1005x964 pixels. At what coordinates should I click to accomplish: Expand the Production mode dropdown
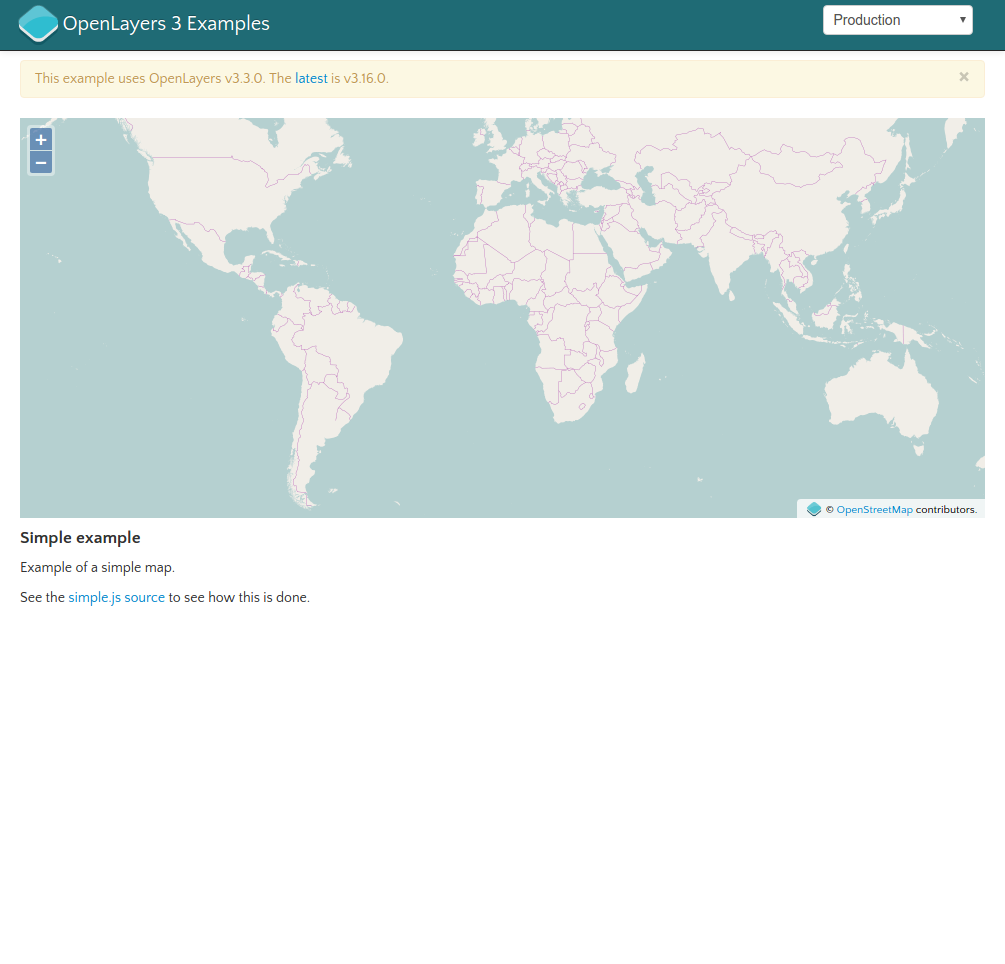click(897, 20)
